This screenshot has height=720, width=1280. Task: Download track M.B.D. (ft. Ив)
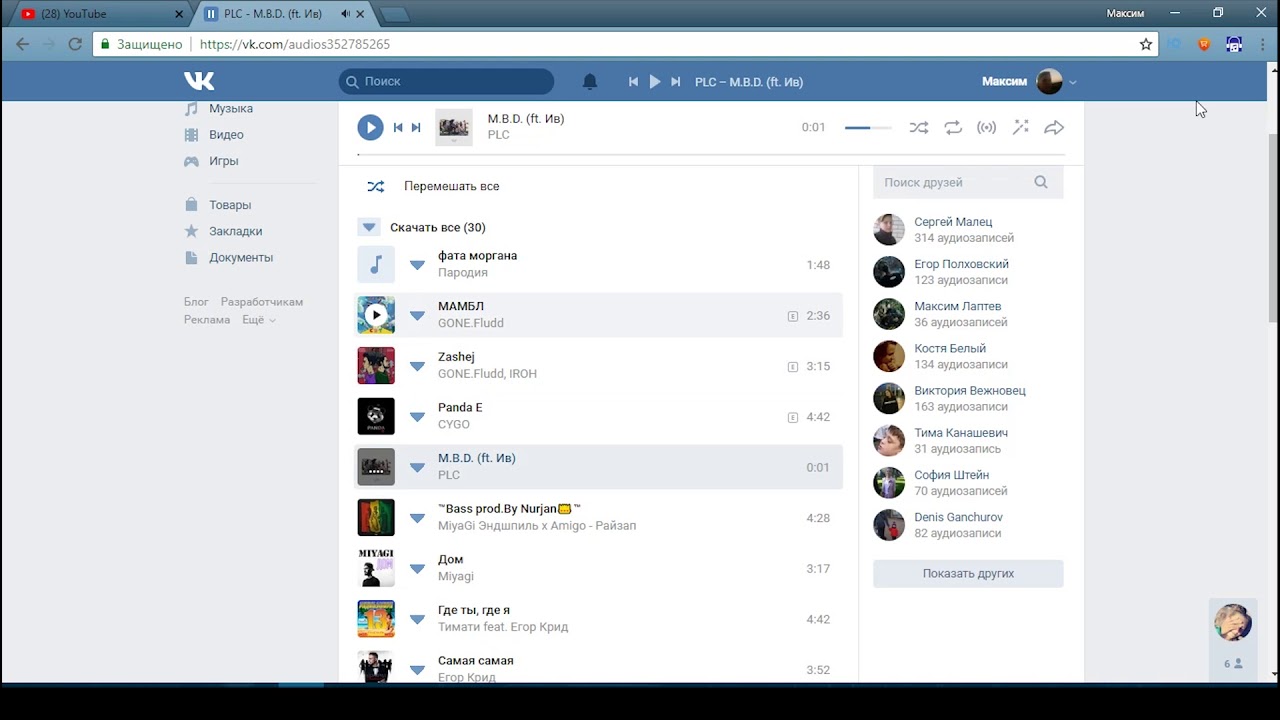417,467
